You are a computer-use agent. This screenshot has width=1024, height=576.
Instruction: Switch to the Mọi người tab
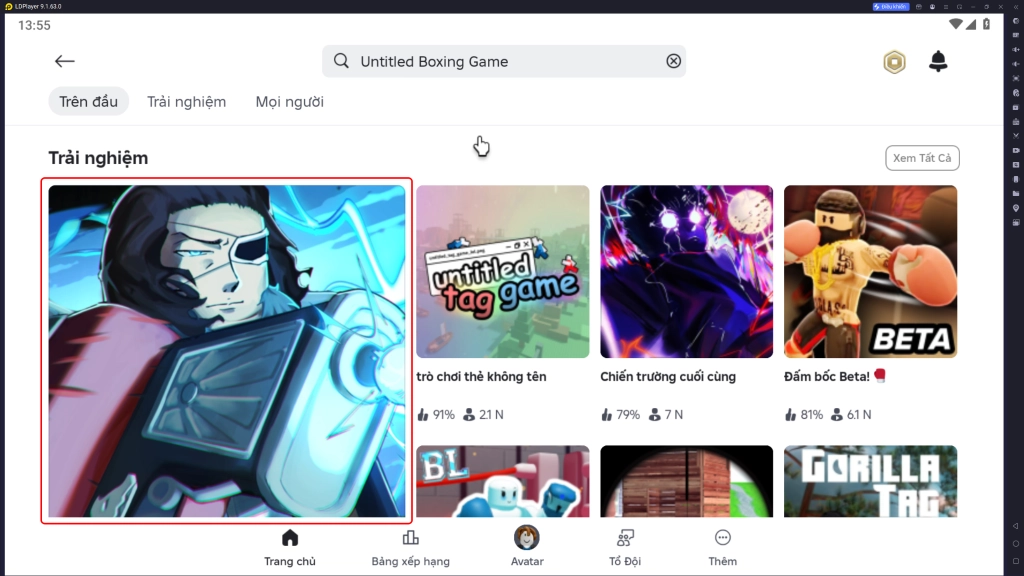(x=289, y=101)
